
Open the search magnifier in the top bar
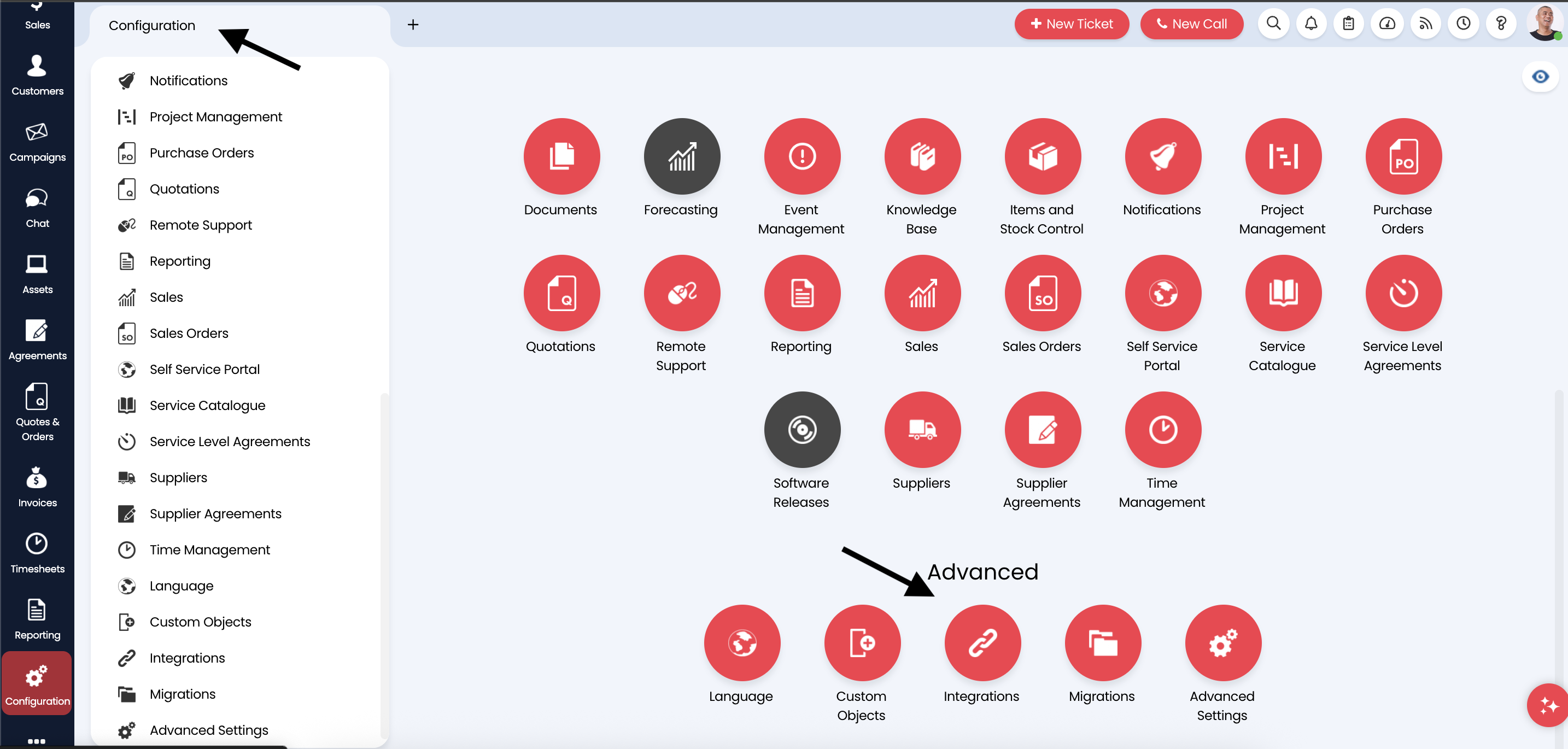click(x=1273, y=24)
